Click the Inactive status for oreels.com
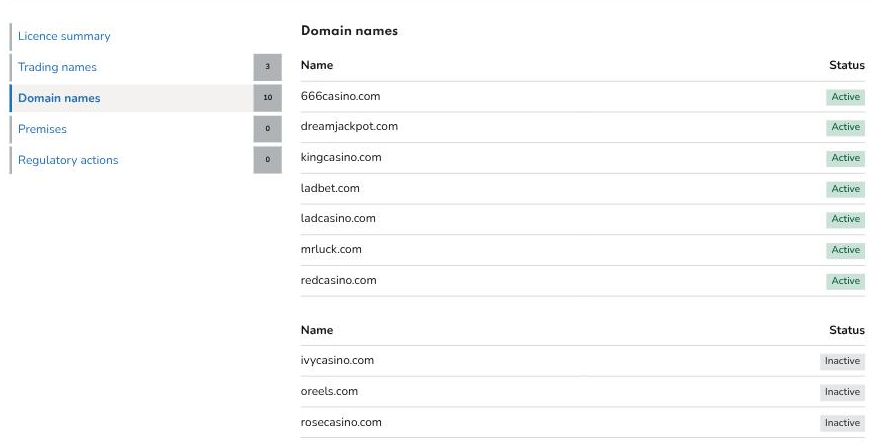 [x=842, y=392]
